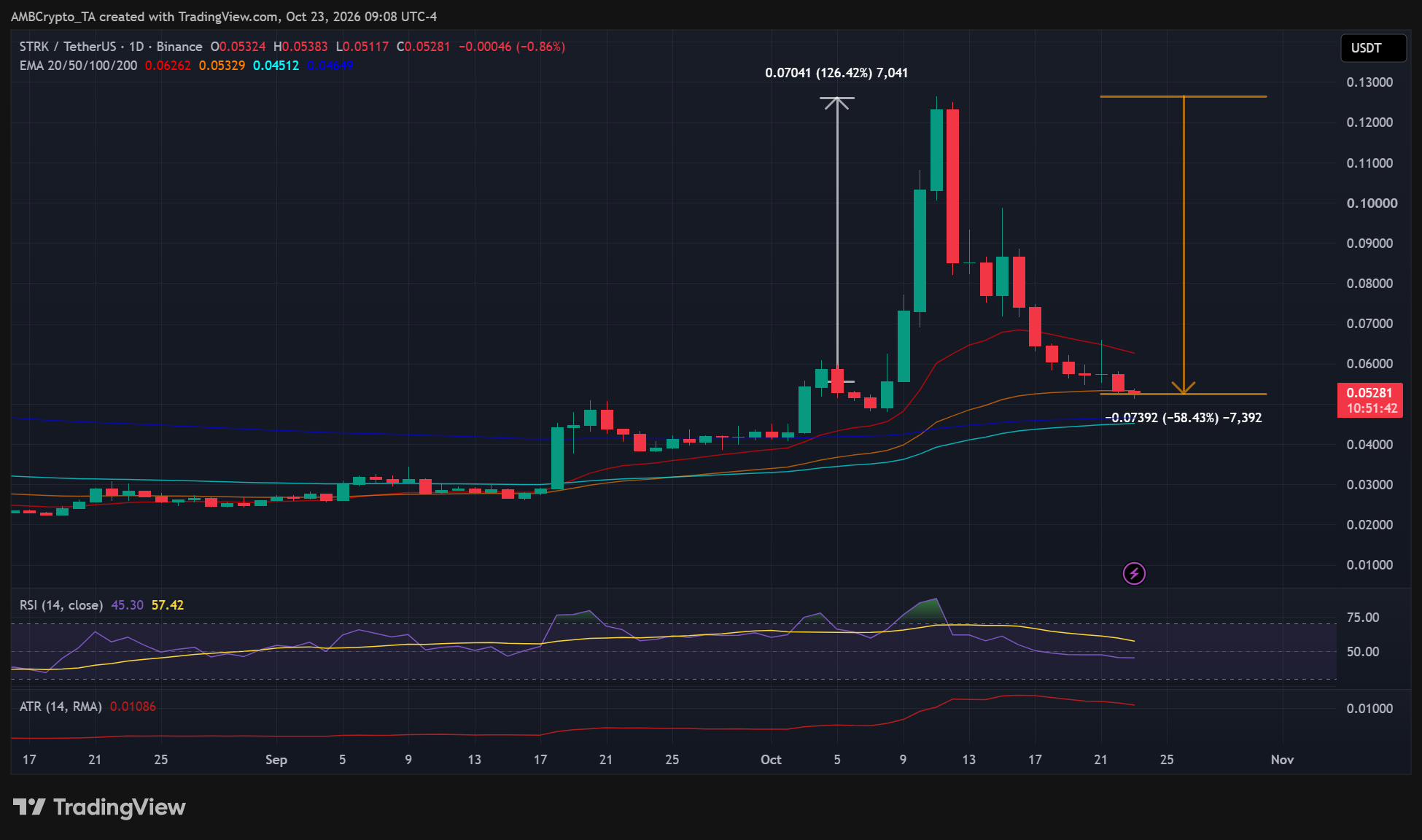1422x840 pixels.
Task: Click the 0.07041 (126.42%) measurement label
Action: pos(836,73)
